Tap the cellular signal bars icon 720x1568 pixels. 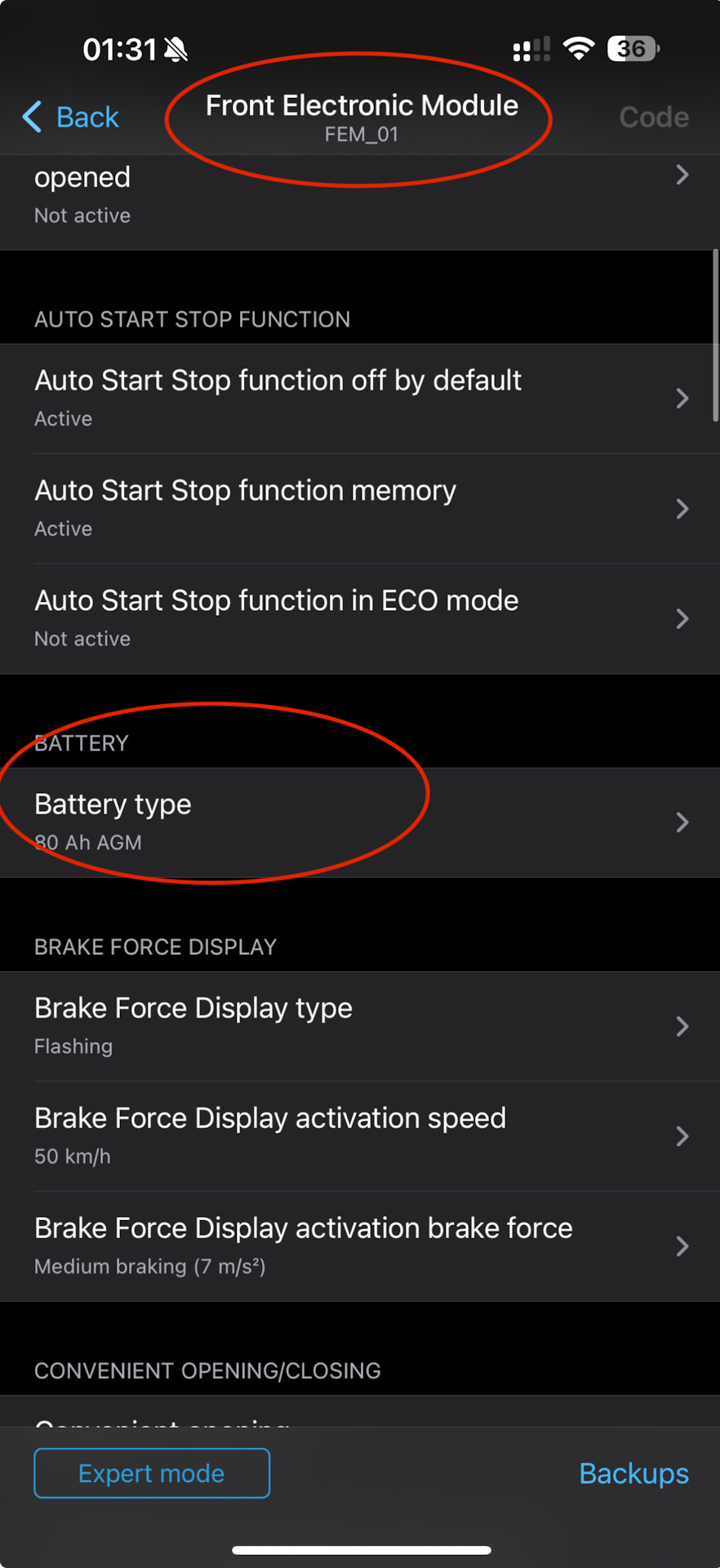(x=531, y=49)
